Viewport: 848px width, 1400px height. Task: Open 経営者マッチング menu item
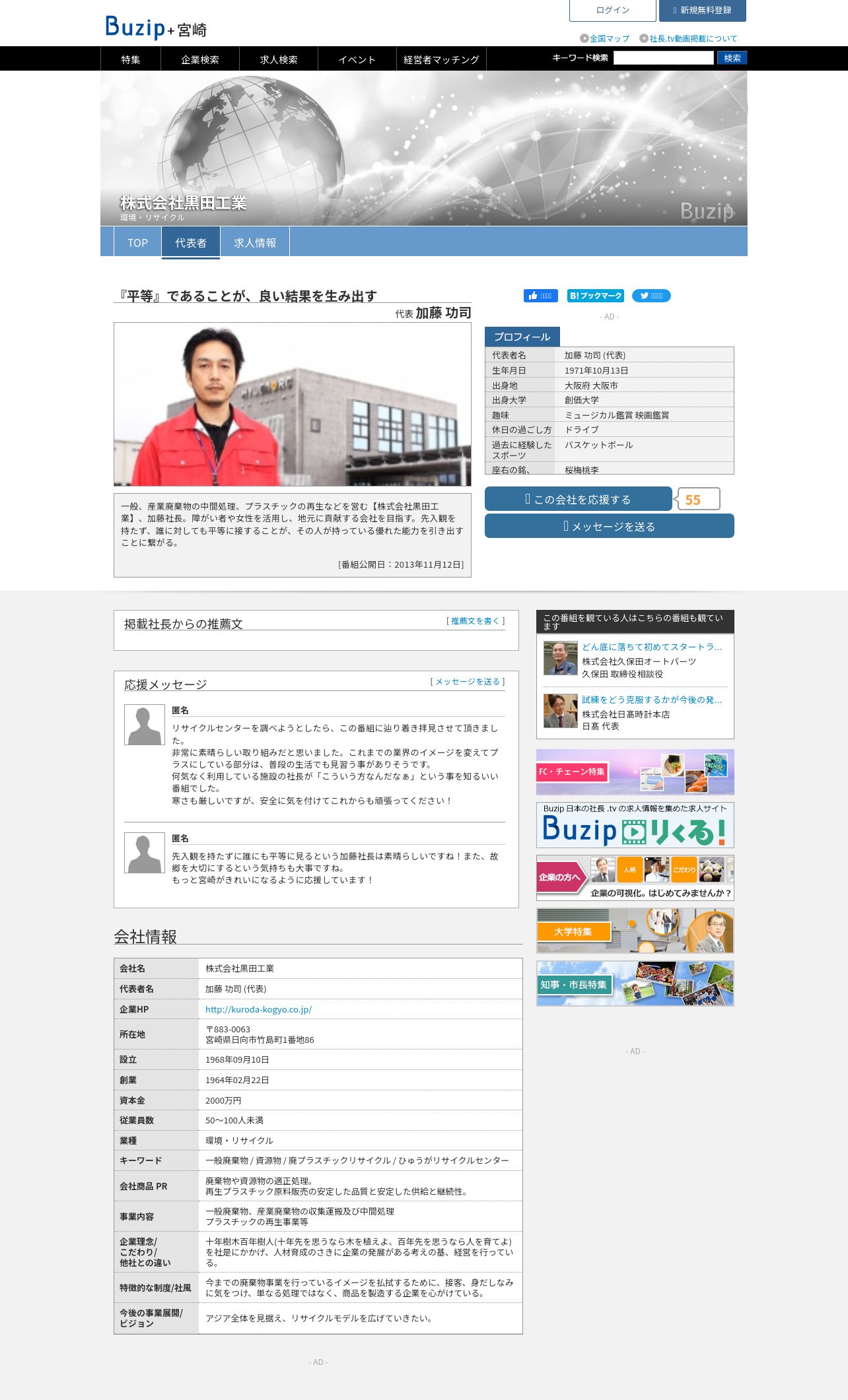pyautogui.click(x=441, y=59)
